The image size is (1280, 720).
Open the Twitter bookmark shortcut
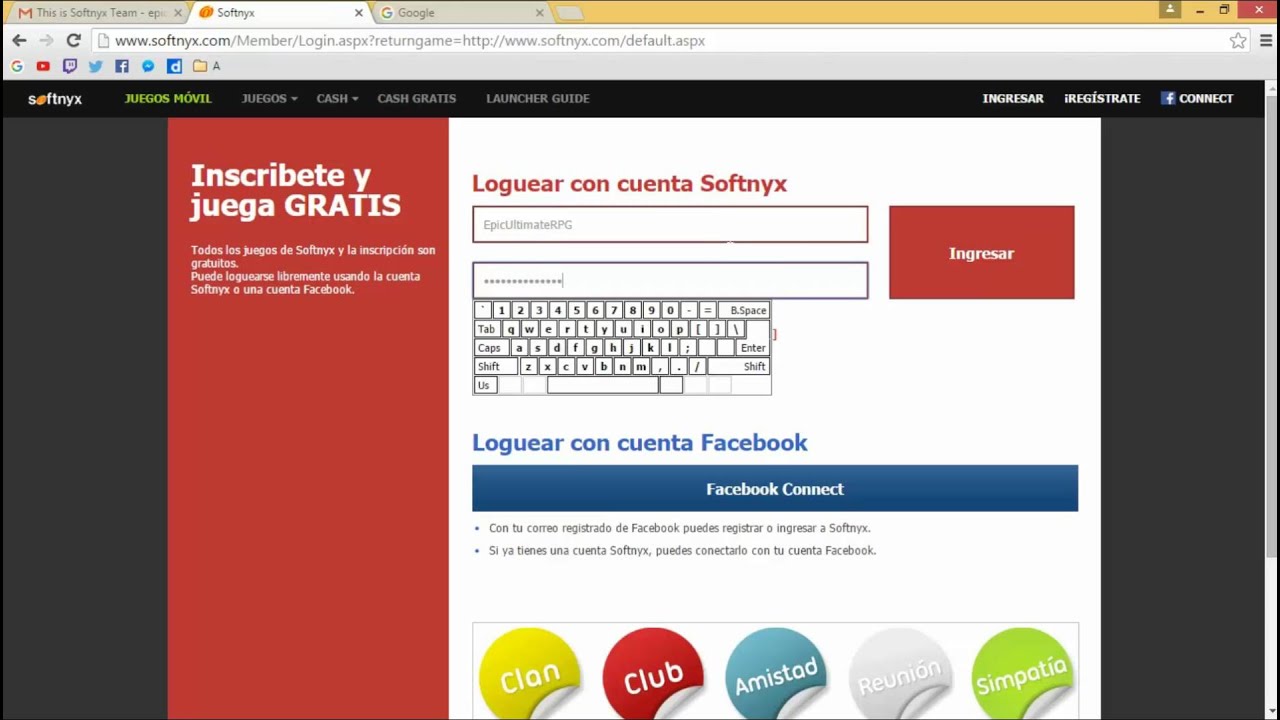point(95,66)
